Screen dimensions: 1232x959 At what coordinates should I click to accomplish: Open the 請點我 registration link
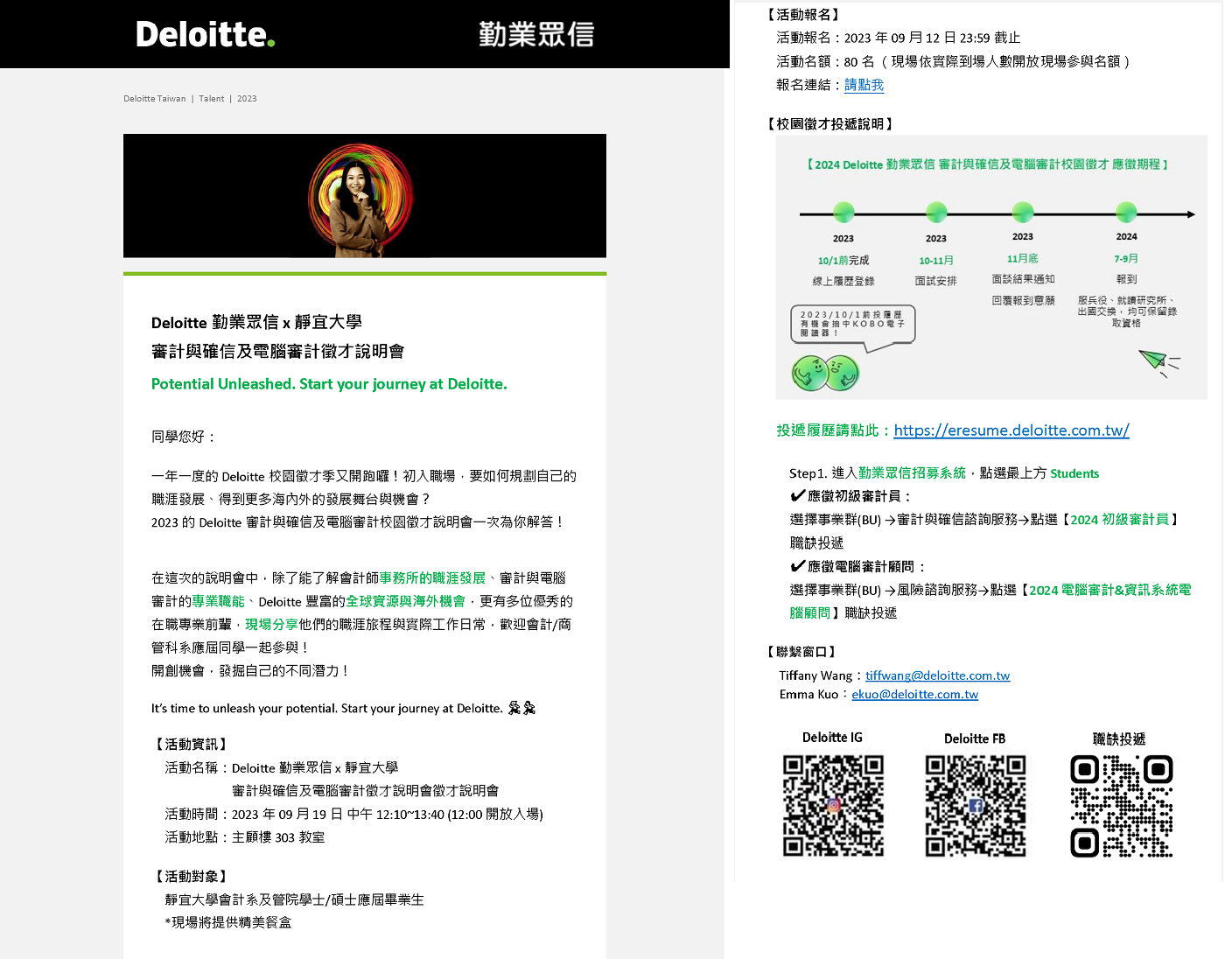pyautogui.click(x=864, y=85)
